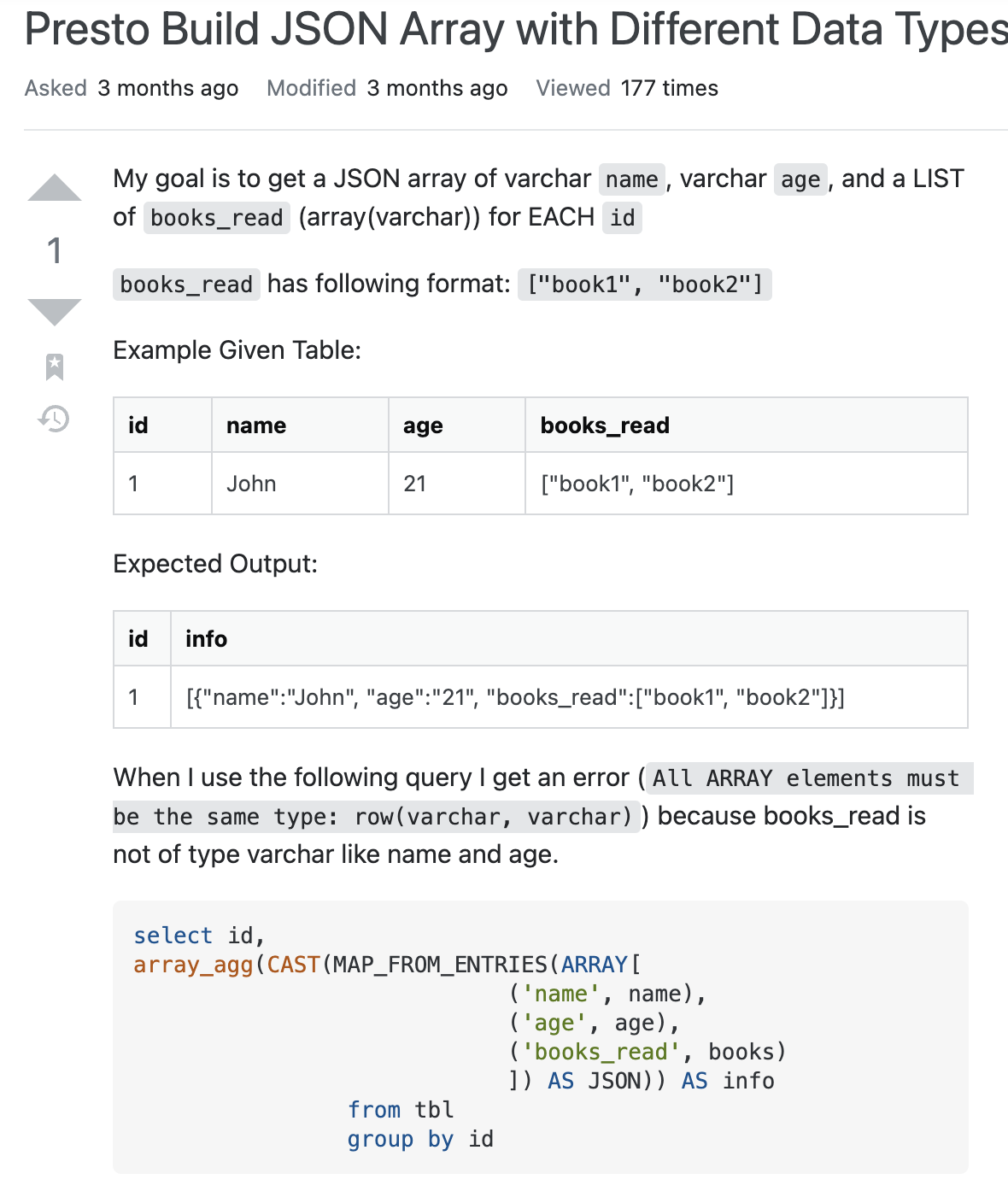Select the inline code 'name'
The width and height of the screenshot is (1008, 1203).
pos(631,179)
